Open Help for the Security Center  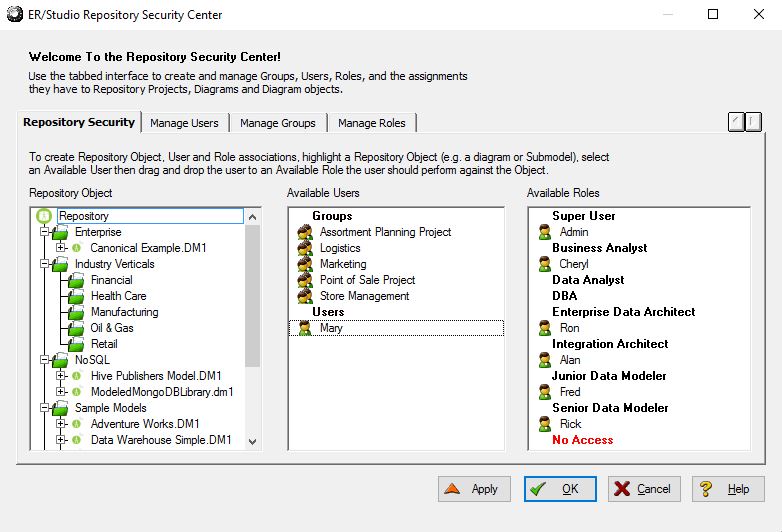[x=728, y=489]
